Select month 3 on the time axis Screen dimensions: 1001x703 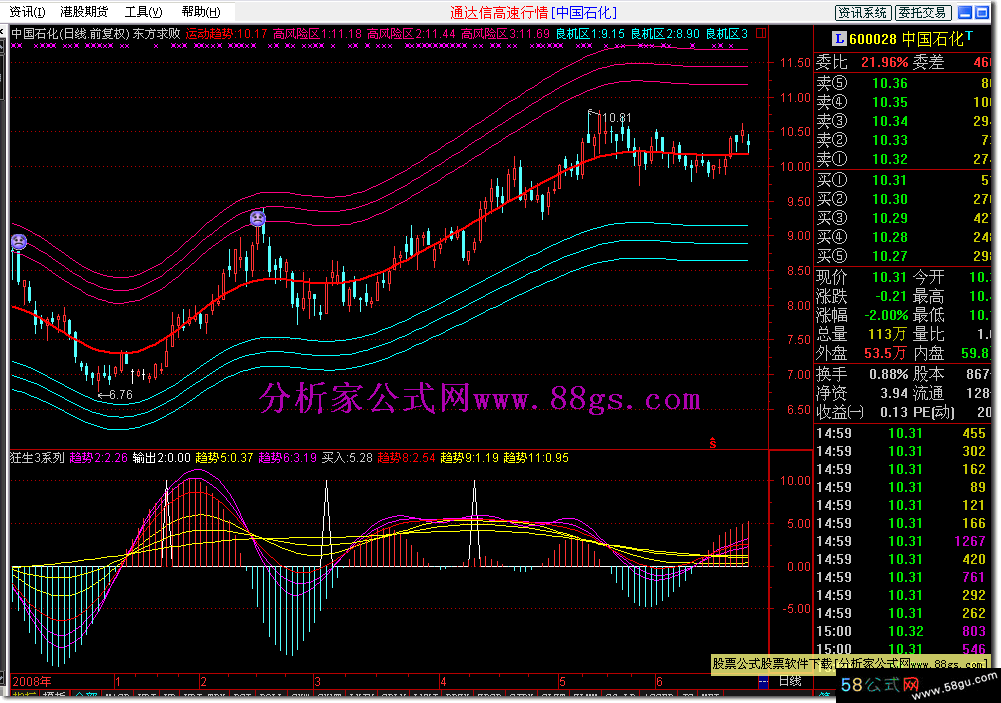pyautogui.click(x=317, y=681)
